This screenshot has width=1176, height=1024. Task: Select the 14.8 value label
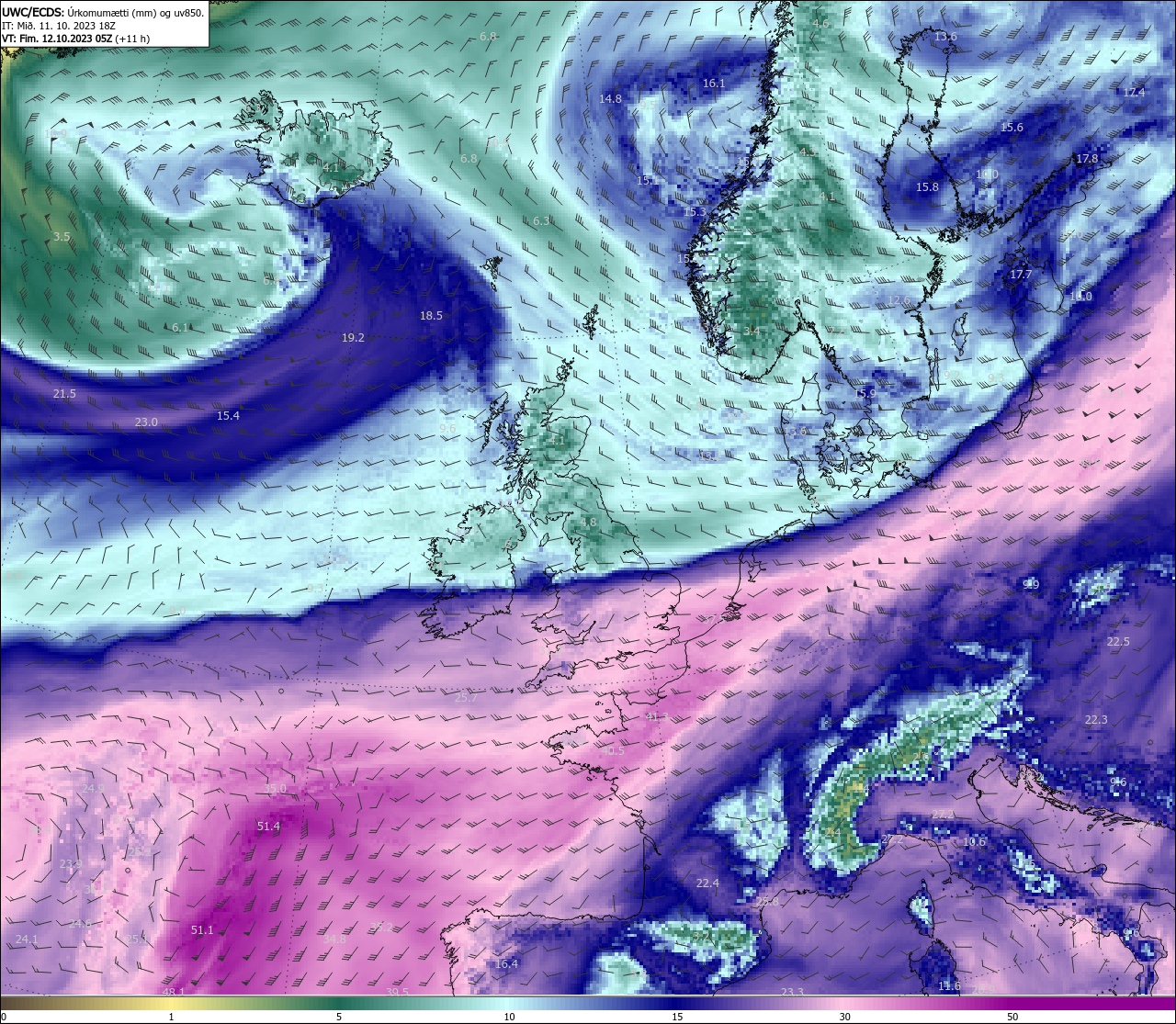point(610,99)
